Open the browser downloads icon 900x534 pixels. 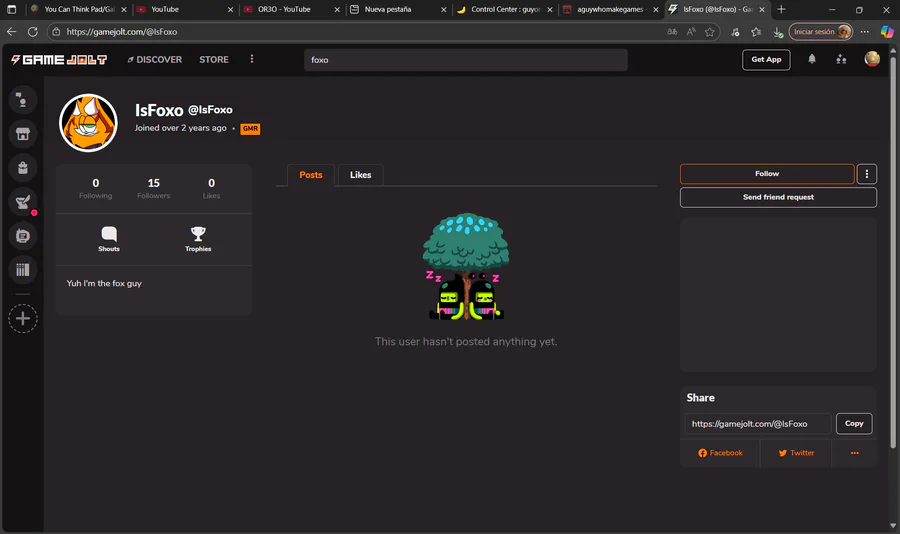[778, 32]
